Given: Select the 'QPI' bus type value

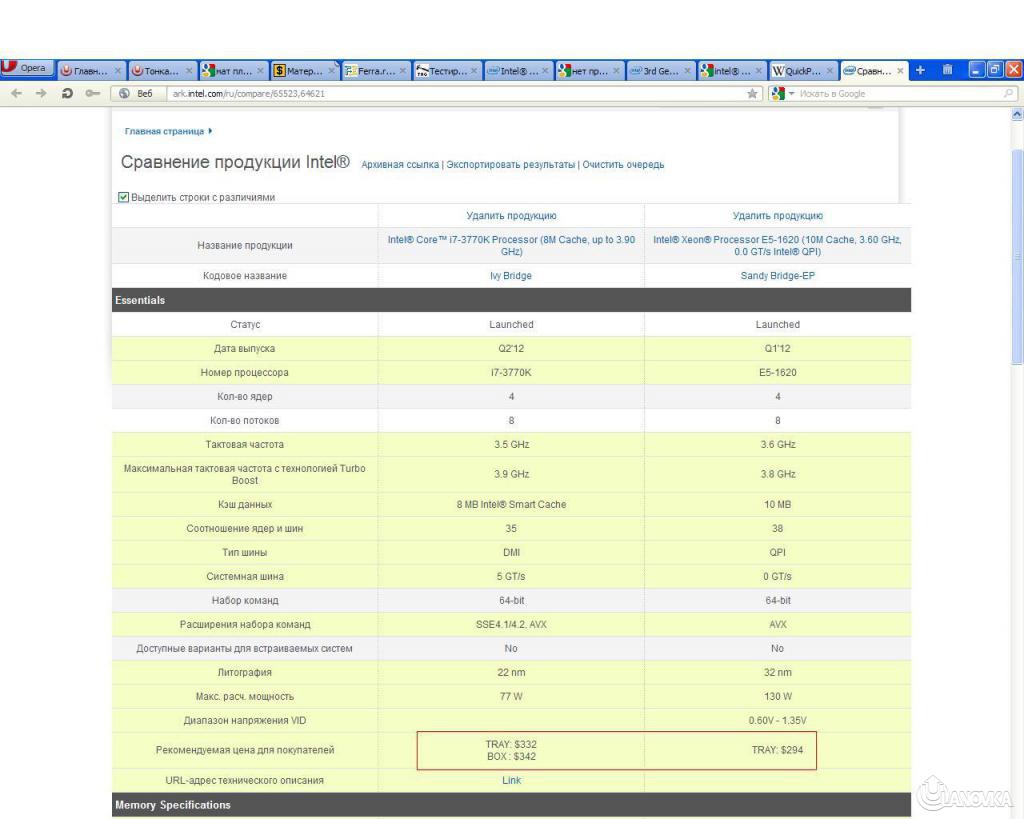Looking at the screenshot, I should pyautogui.click(x=778, y=553).
